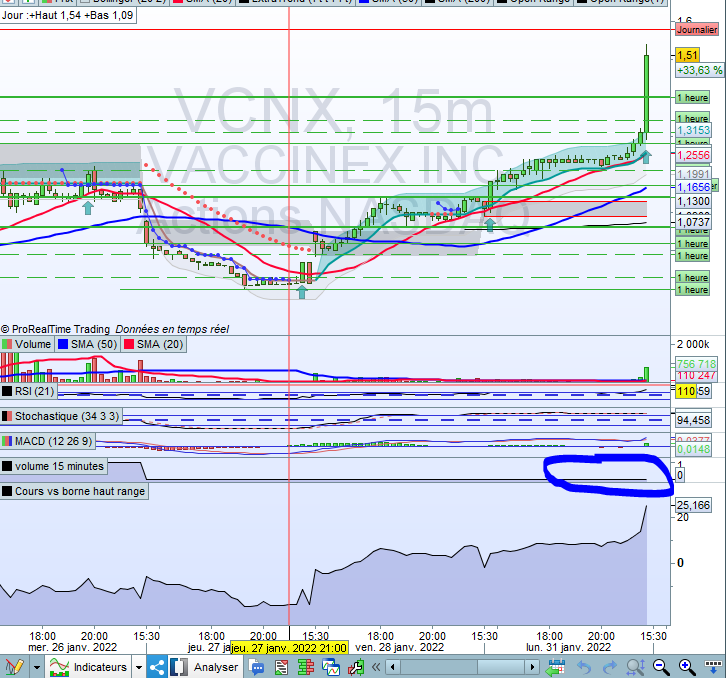Image resolution: width=726 pixels, height=678 pixels.
Task: Click the zoom in magnifier
Action: (x=687, y=667)
